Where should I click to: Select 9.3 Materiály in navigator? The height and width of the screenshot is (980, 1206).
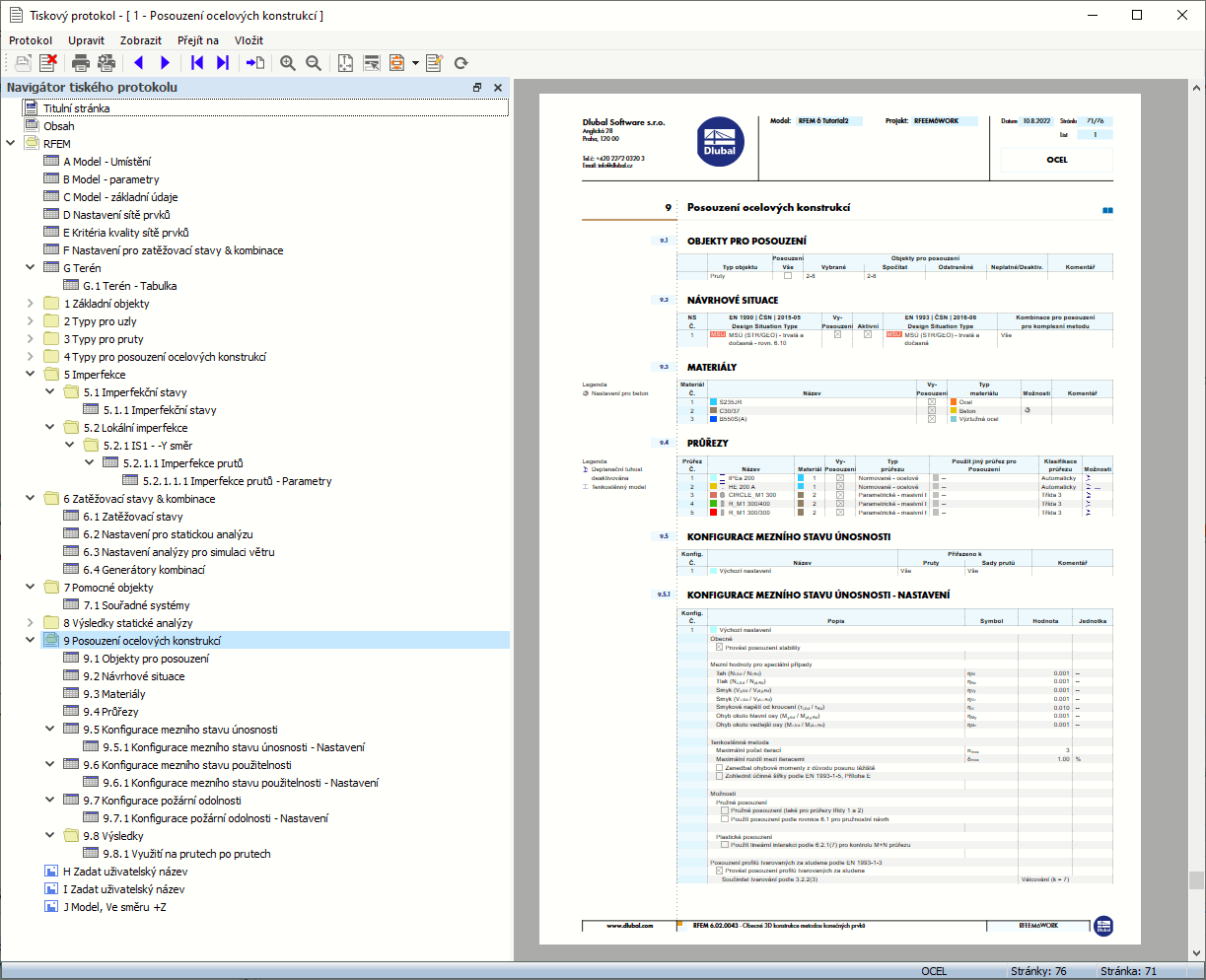114,694
